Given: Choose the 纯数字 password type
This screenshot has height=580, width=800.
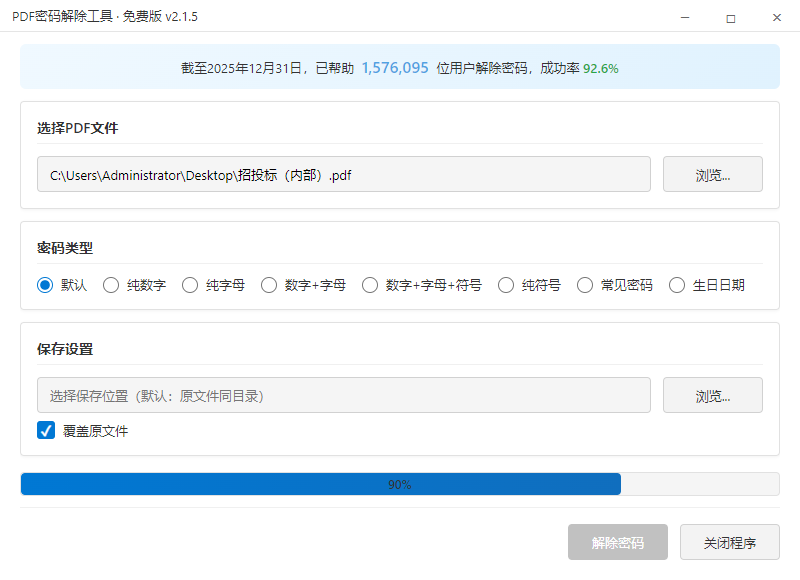Looking at the screenshot, I should coord(111,285).
